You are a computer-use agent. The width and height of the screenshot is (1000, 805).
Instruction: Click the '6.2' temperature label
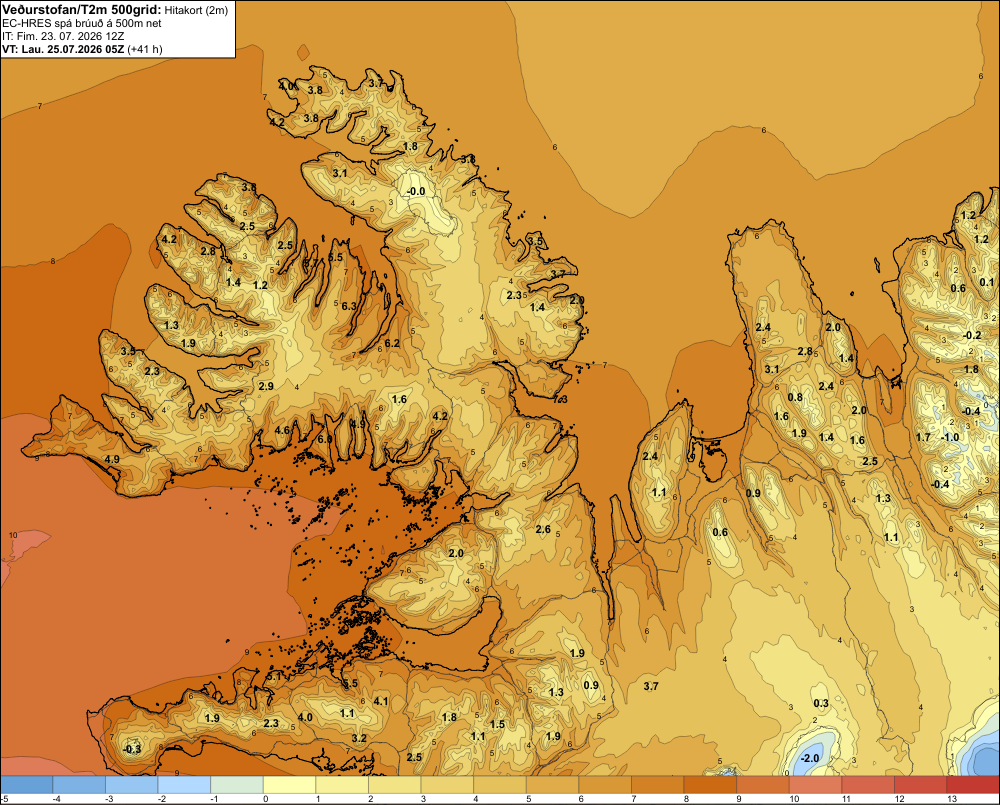point(392,343)
